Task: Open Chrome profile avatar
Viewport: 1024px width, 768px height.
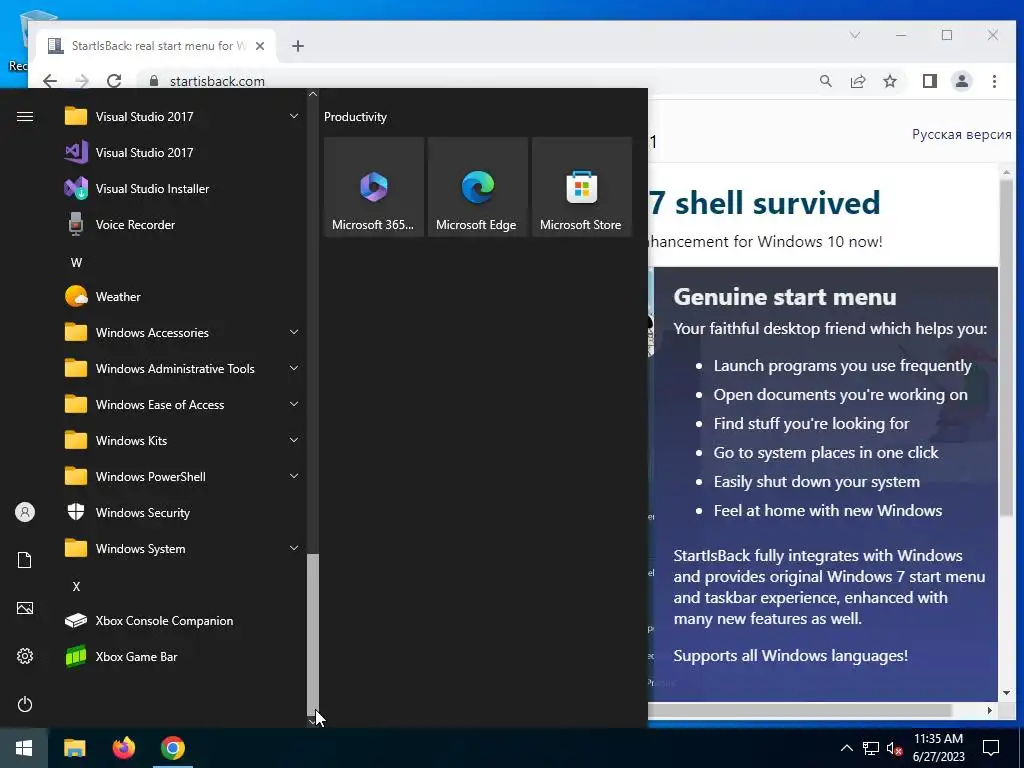Action: pos(962,81)
